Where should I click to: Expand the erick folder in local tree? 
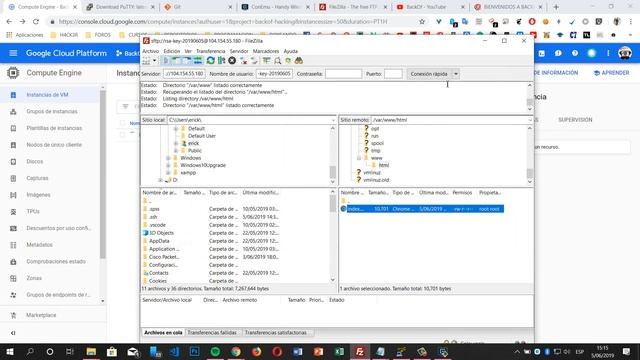point(176,143)
